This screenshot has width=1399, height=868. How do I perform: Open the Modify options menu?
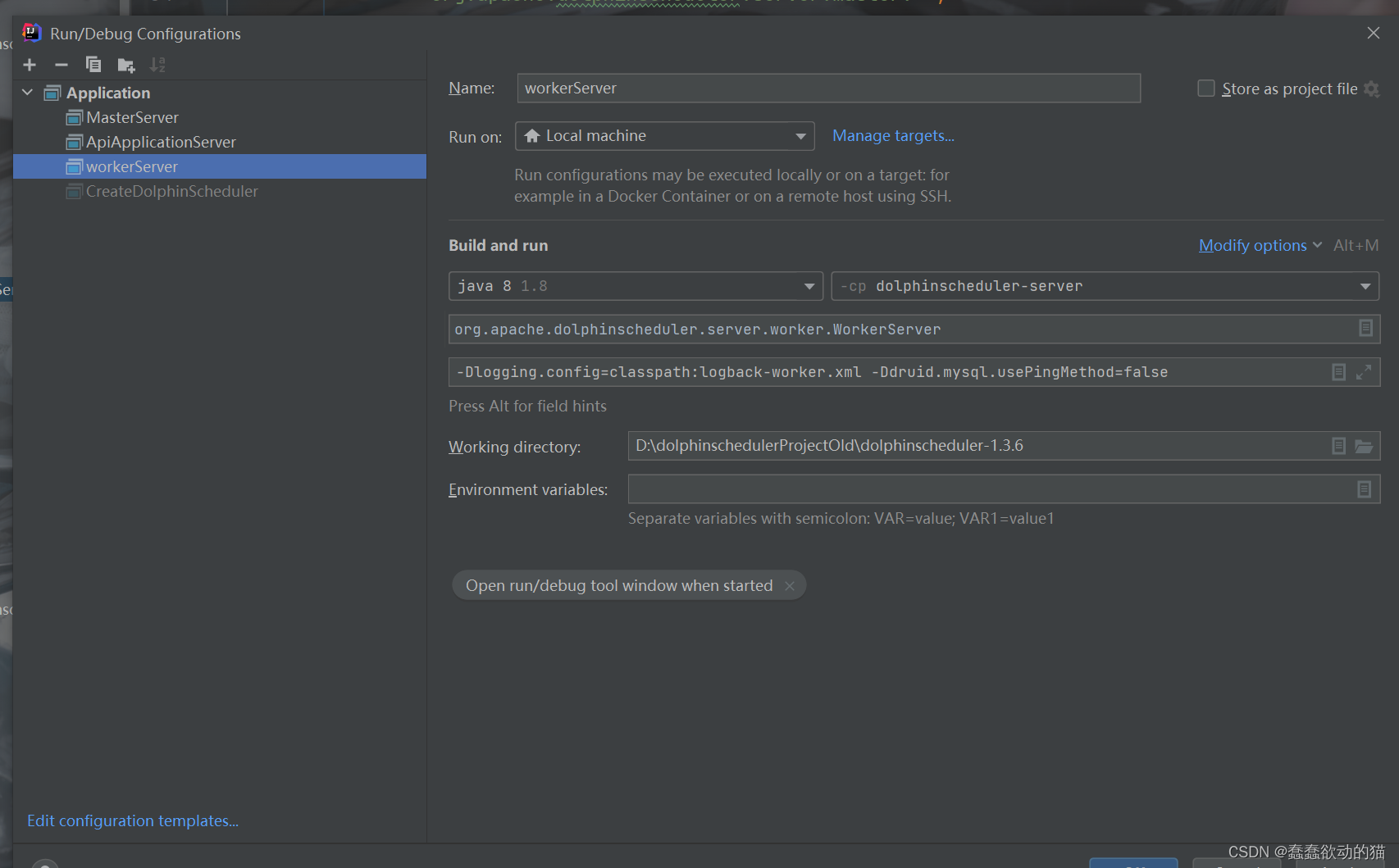(x=1260, y=245)
